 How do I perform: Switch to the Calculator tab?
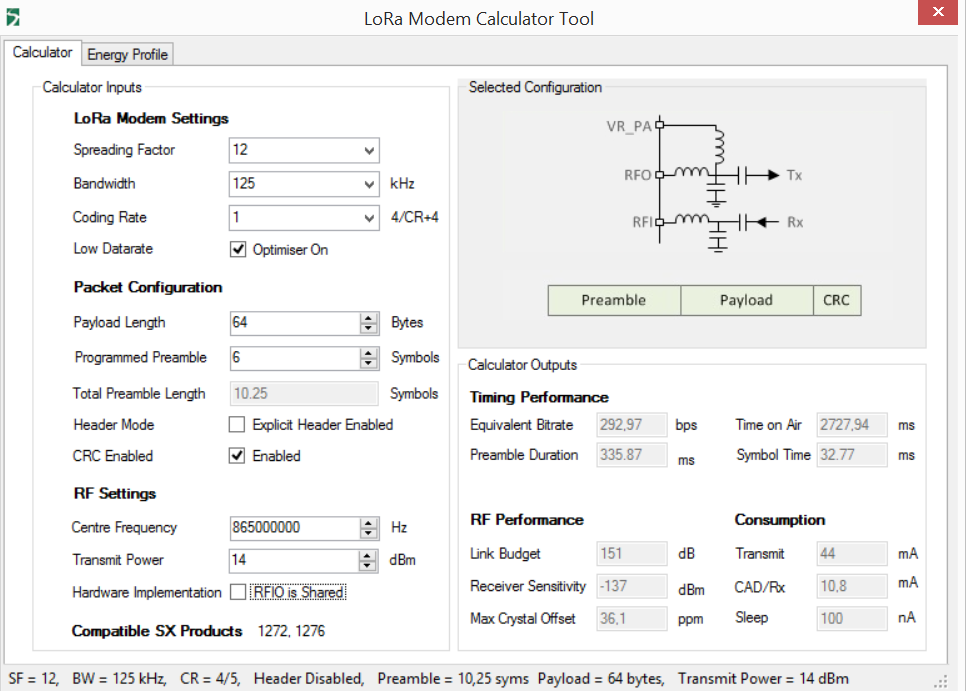(x=43, y=53)
